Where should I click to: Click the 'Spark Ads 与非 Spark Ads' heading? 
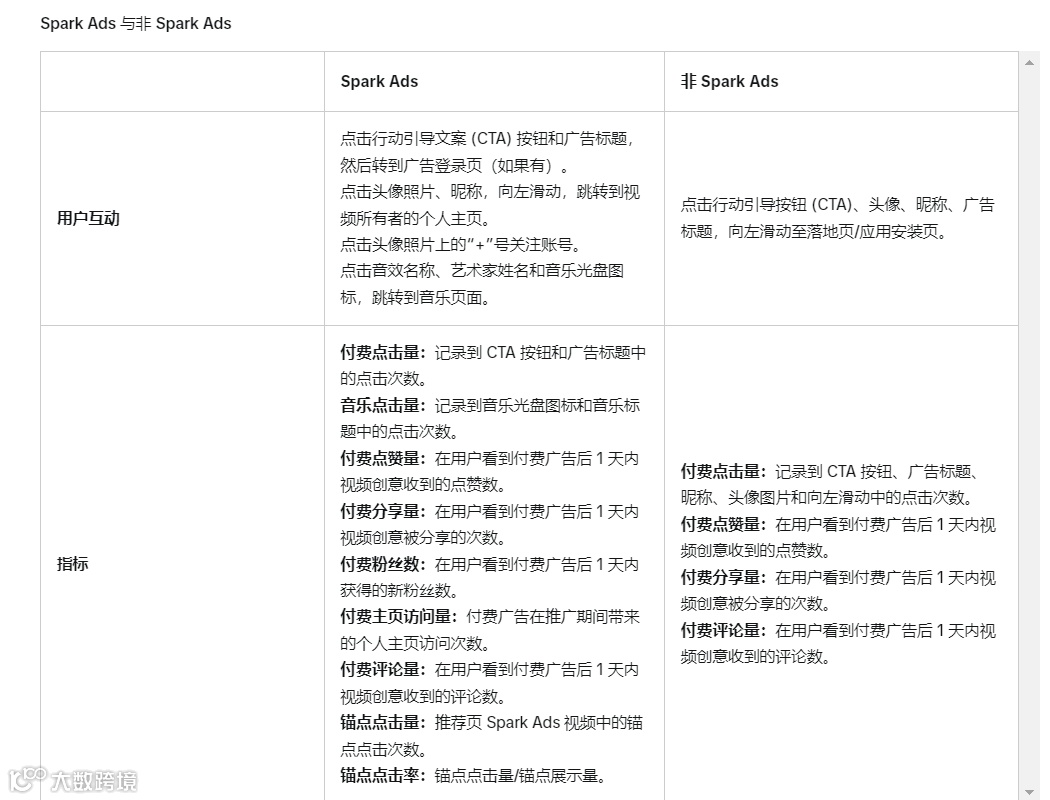136,23
